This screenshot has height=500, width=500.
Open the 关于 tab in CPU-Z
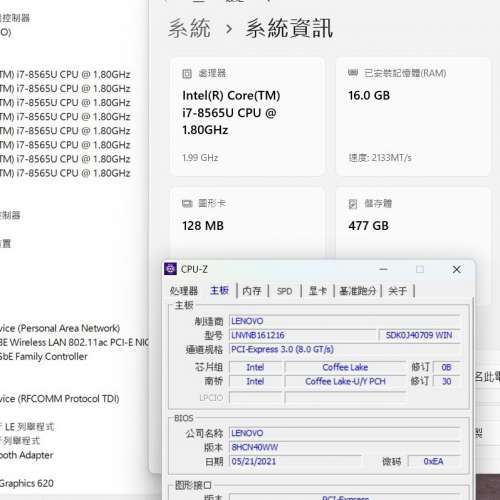397,291
